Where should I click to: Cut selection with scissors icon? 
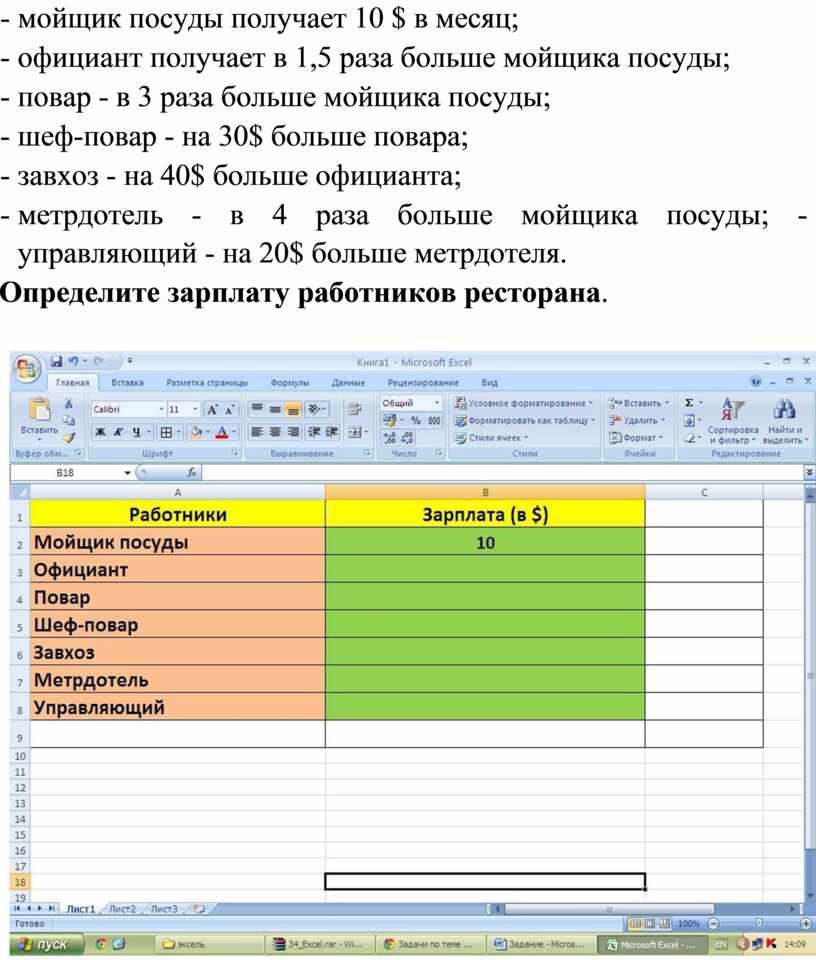(x=69, y=405)
